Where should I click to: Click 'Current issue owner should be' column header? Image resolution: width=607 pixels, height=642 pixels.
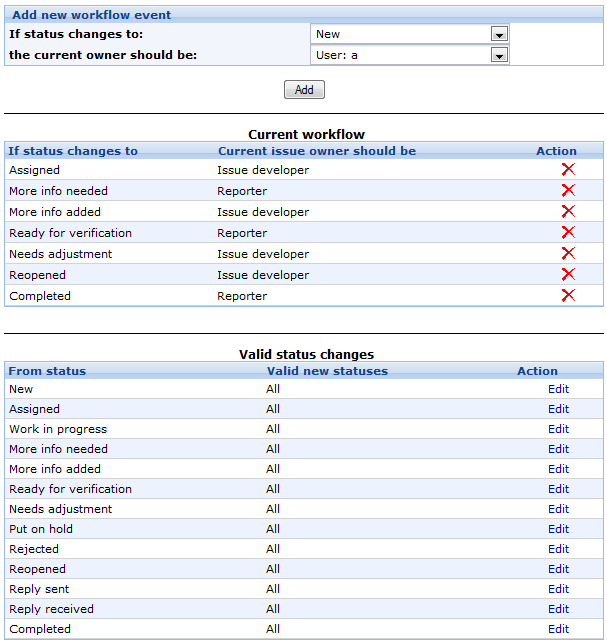317,151
